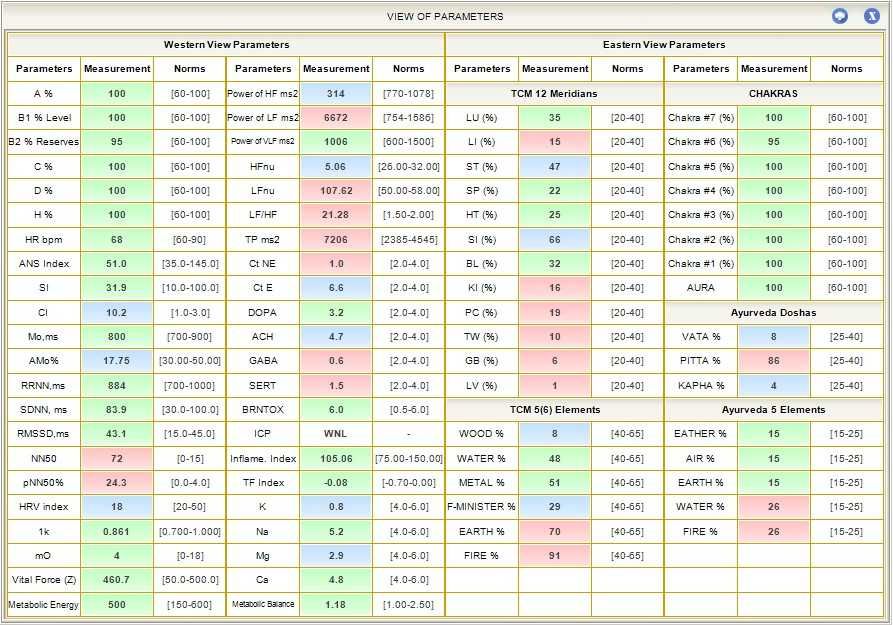Select the GB (%) meridian value 6
Image resolution: width=893 pixels, height=625 pixels.
pos(555,361)
